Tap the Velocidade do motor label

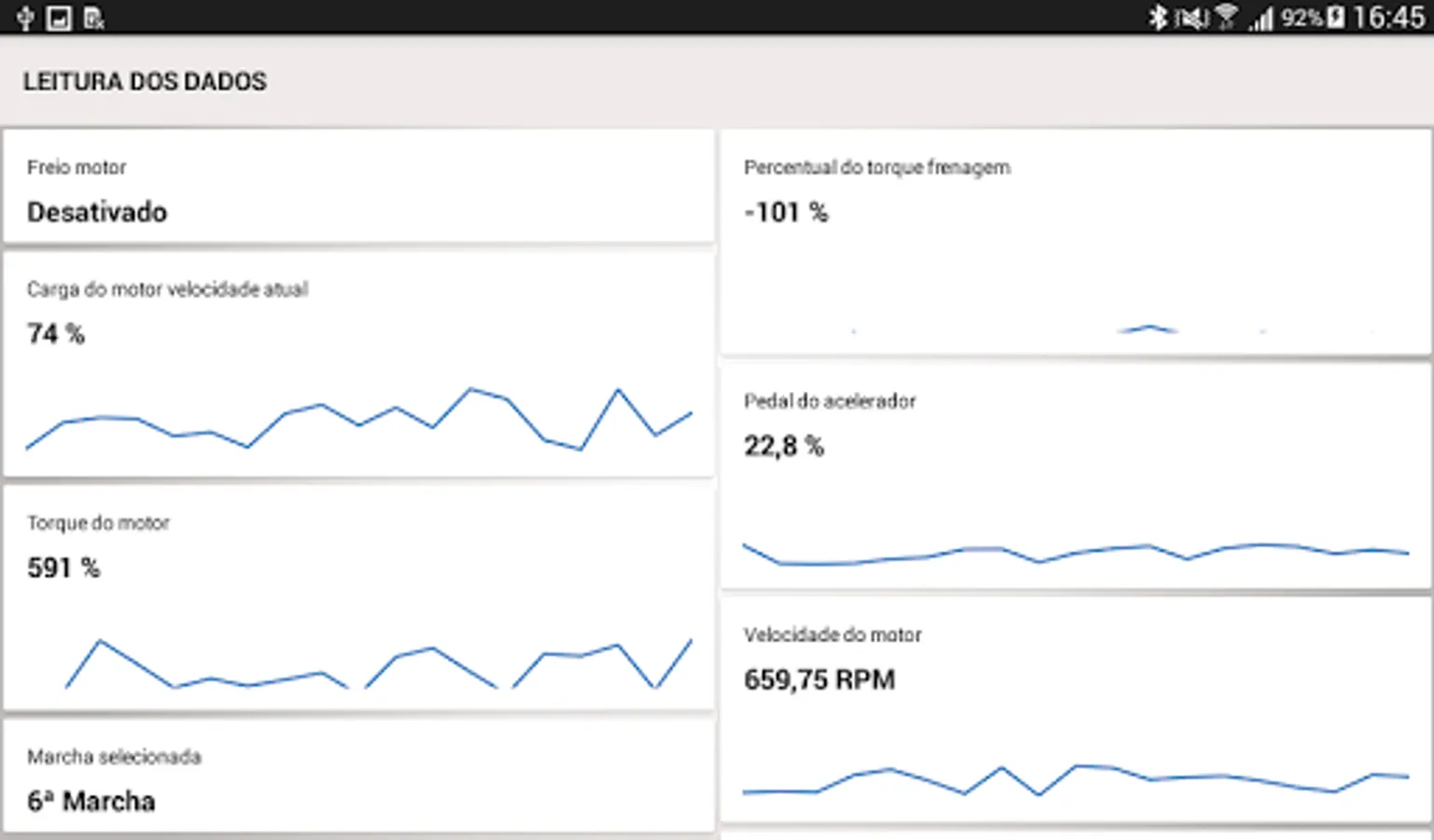pyautogui.click(x=832, y=635)
